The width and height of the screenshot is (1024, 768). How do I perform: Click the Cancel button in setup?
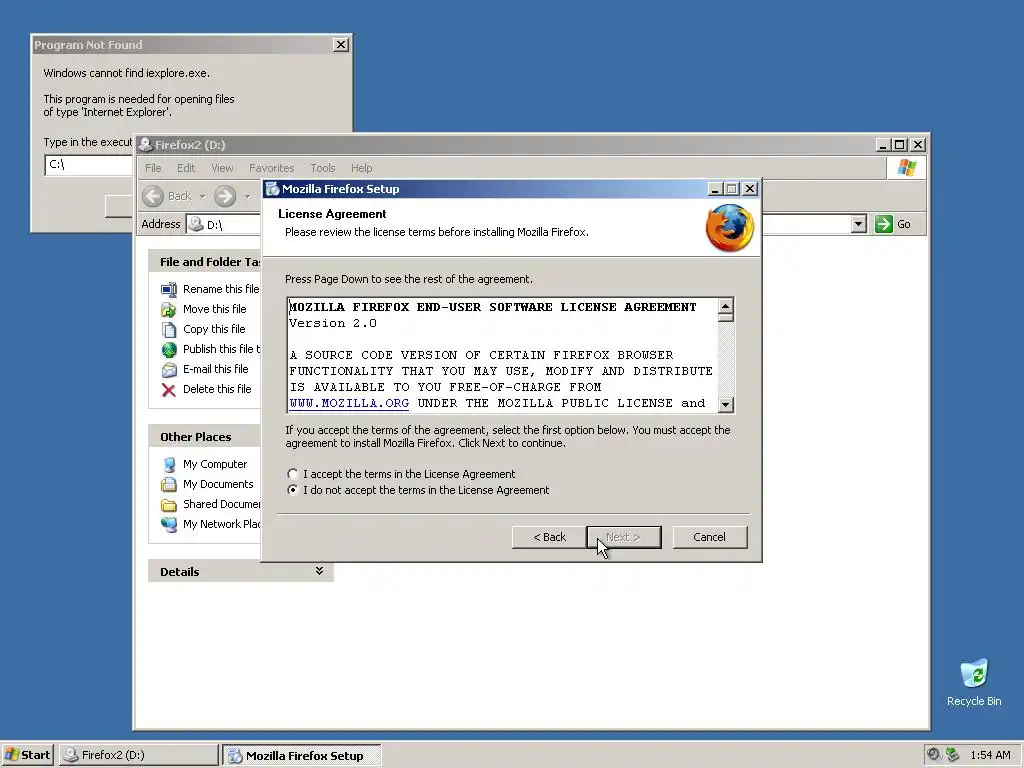click(x=709, y=537)
